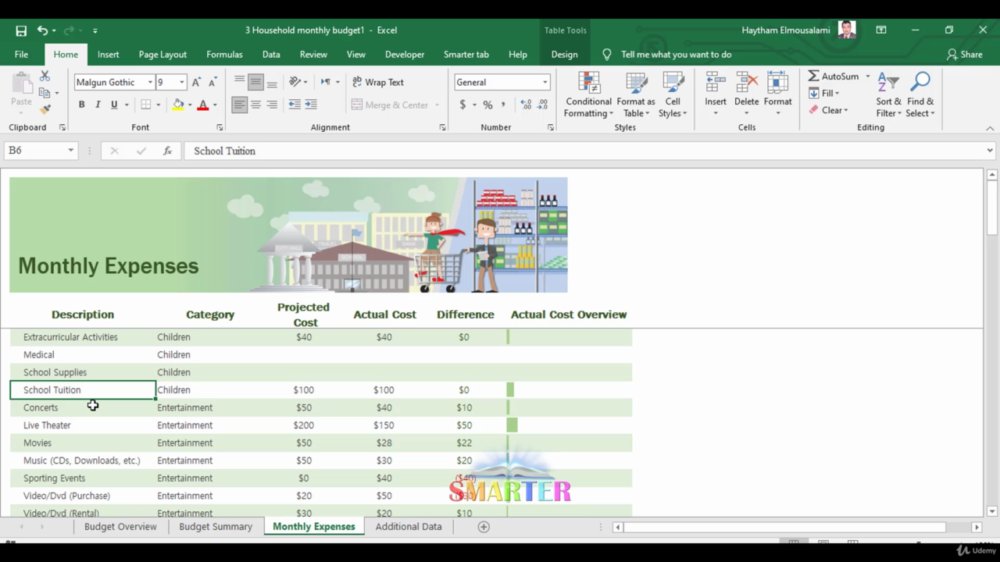This screenshot has height=562, width=1000.
Task: Decrease decimal places
Action: tap(543, 105)
